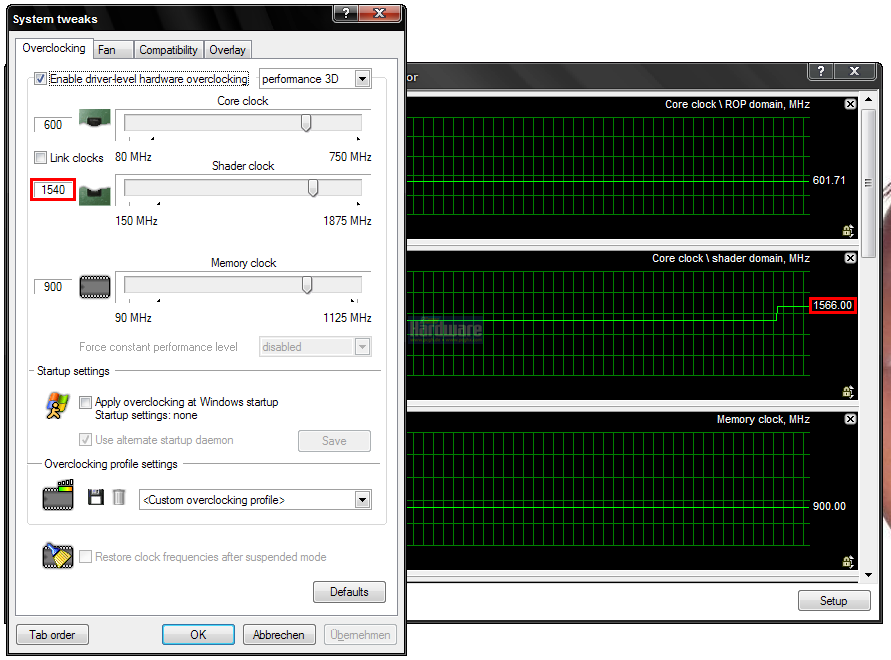Click monitor scrollbar down arrow
This screenshot has width=891, height=660.
868,575
